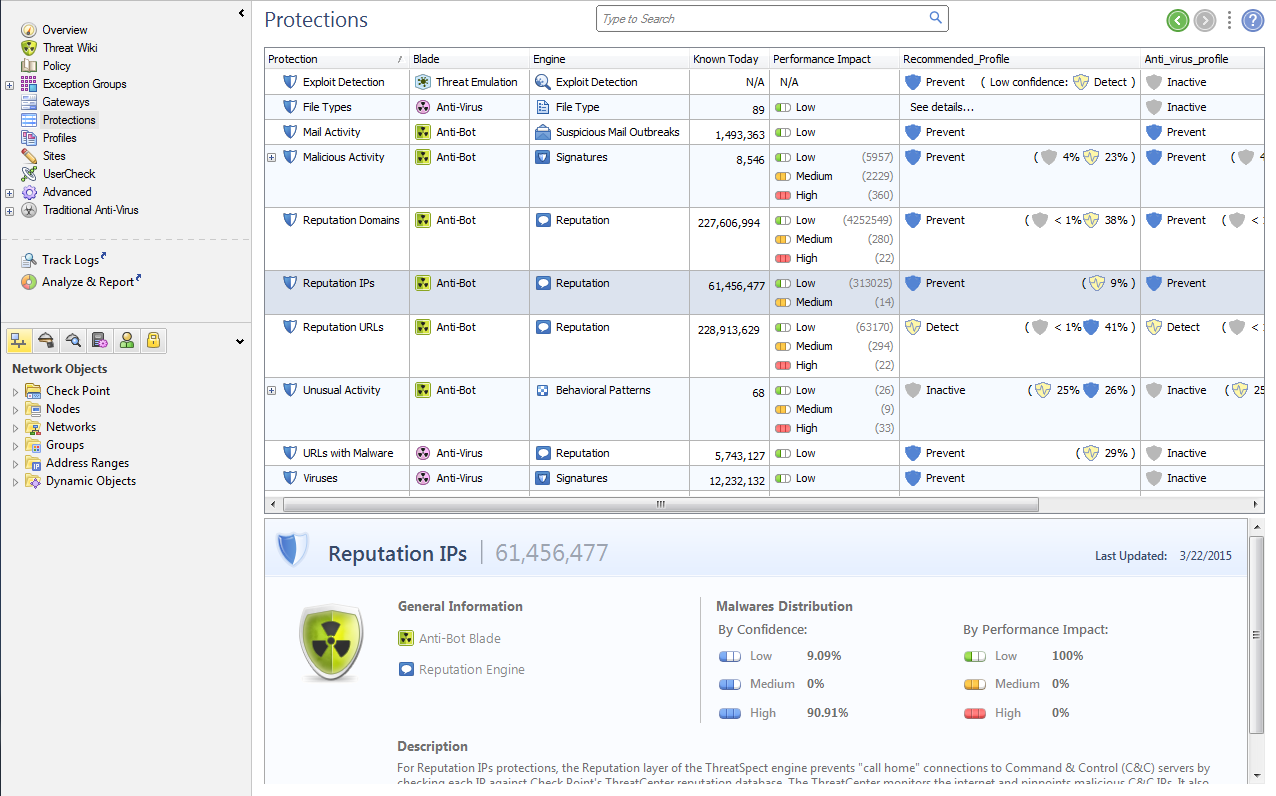Select the Profiles navigation item
The height and width of the screenshot is (796, 1276).
coord(59,138)
